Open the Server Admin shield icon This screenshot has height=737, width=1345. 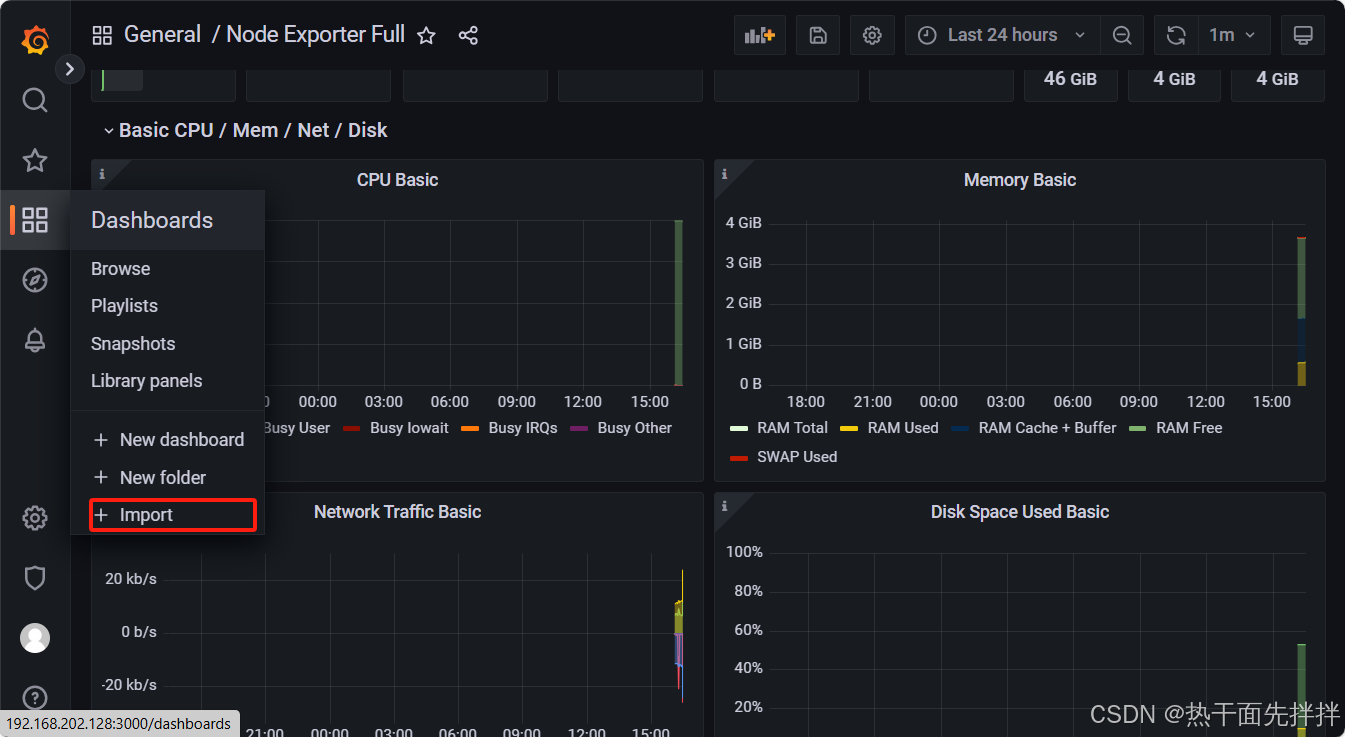click(35, 578)
